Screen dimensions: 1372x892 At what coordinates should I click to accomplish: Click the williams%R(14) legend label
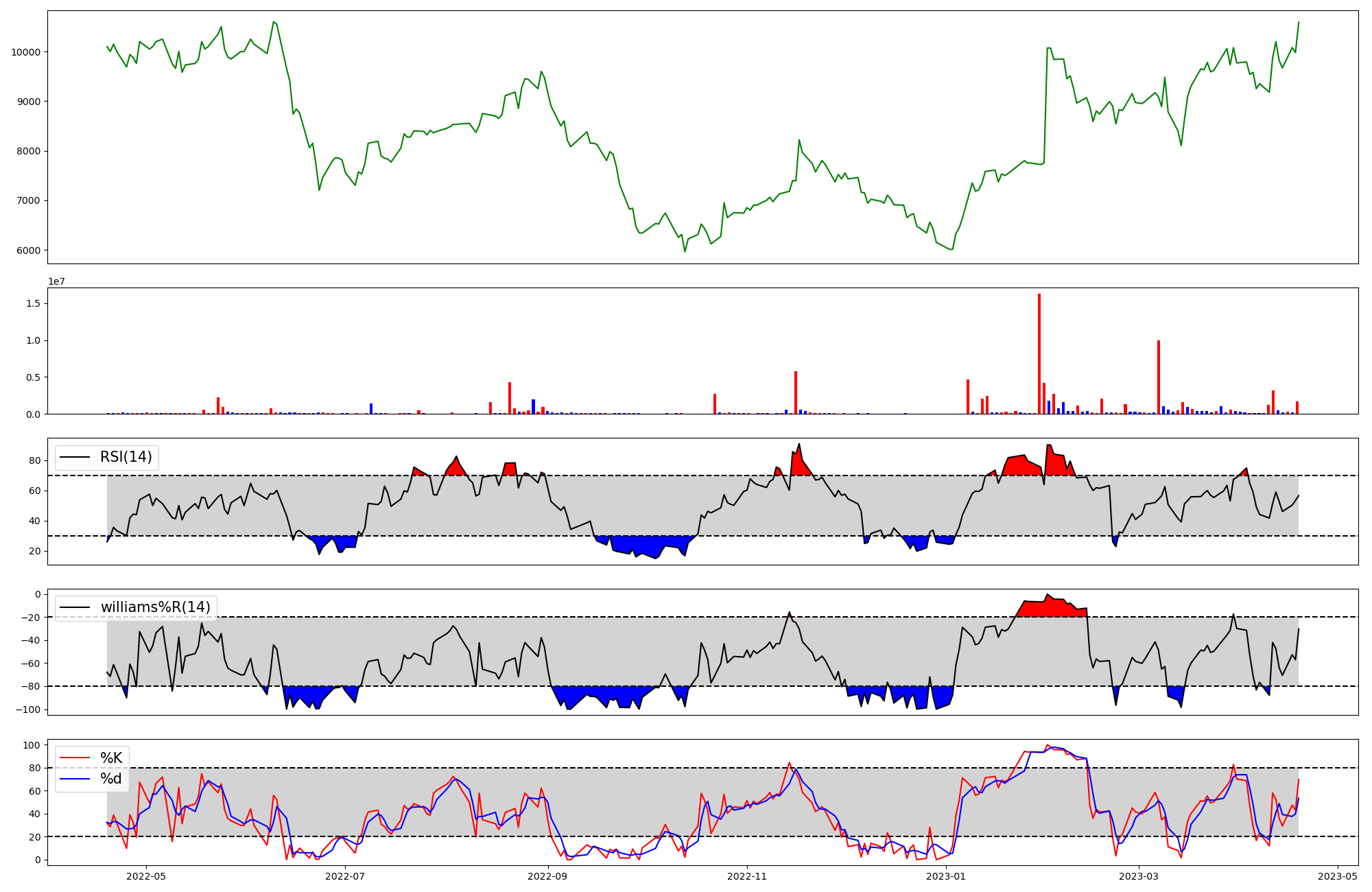(x=155, y=607)
